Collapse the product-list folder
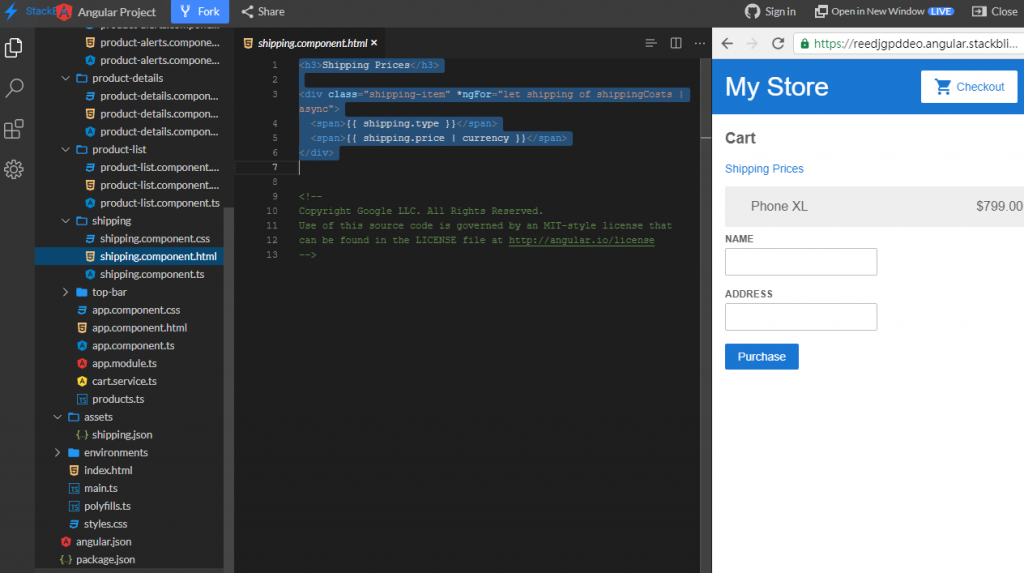The width and height of the screenshot is (1024, 573). point(65,150)
